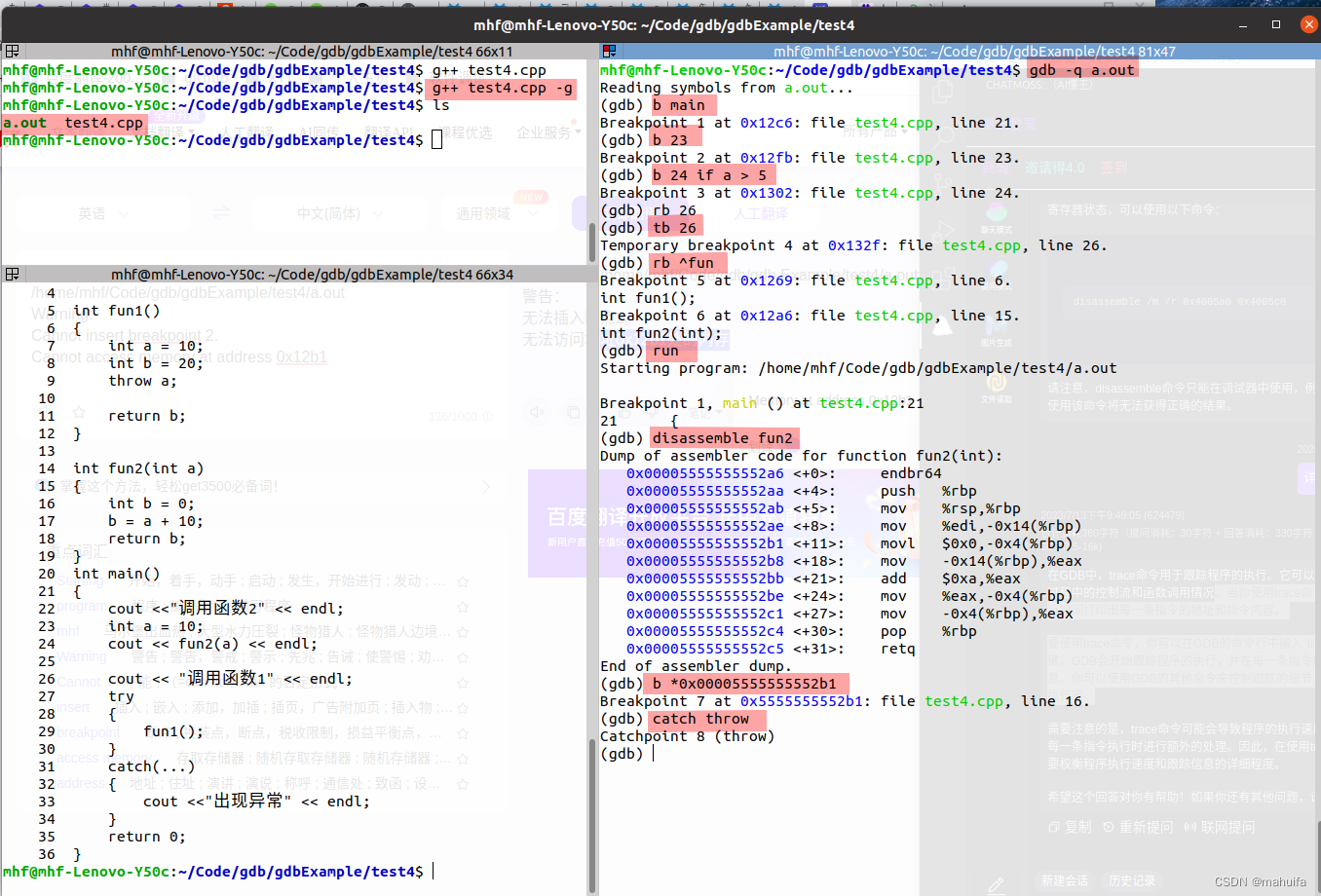The image size is (1321, 896).
Task: Click the 'gdb -q a.out' command
Action: [x=1081, y=70]
